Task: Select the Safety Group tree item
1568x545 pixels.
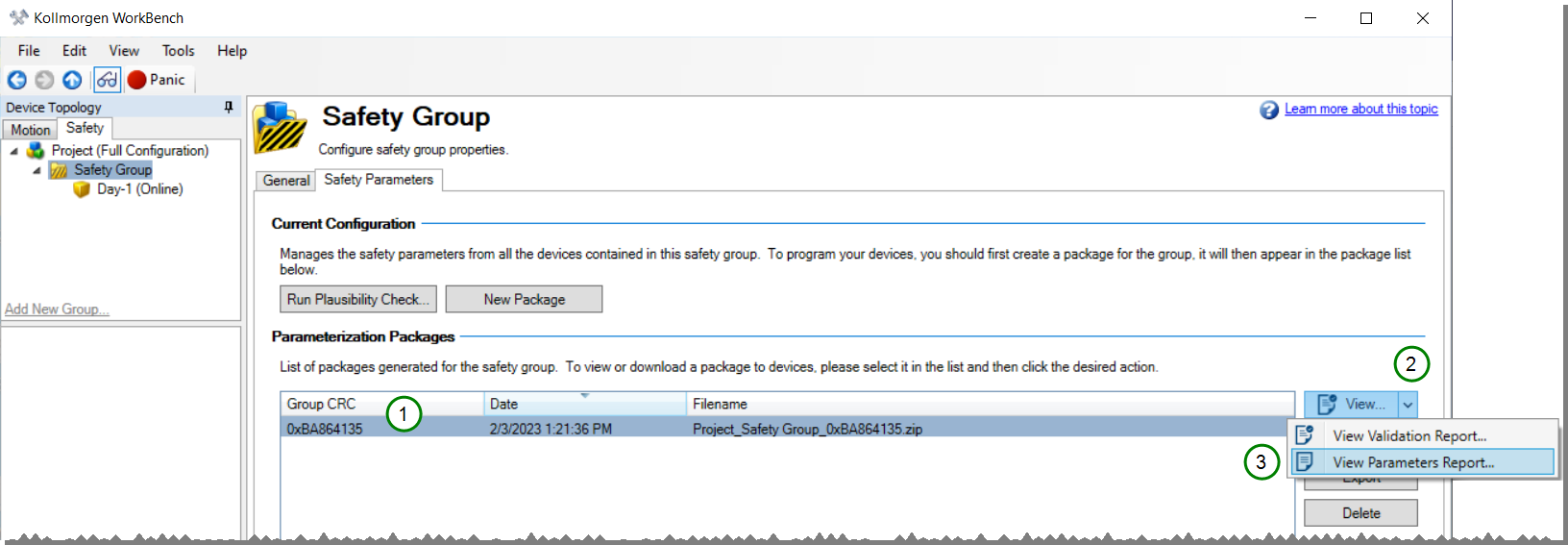Action: 113,170
